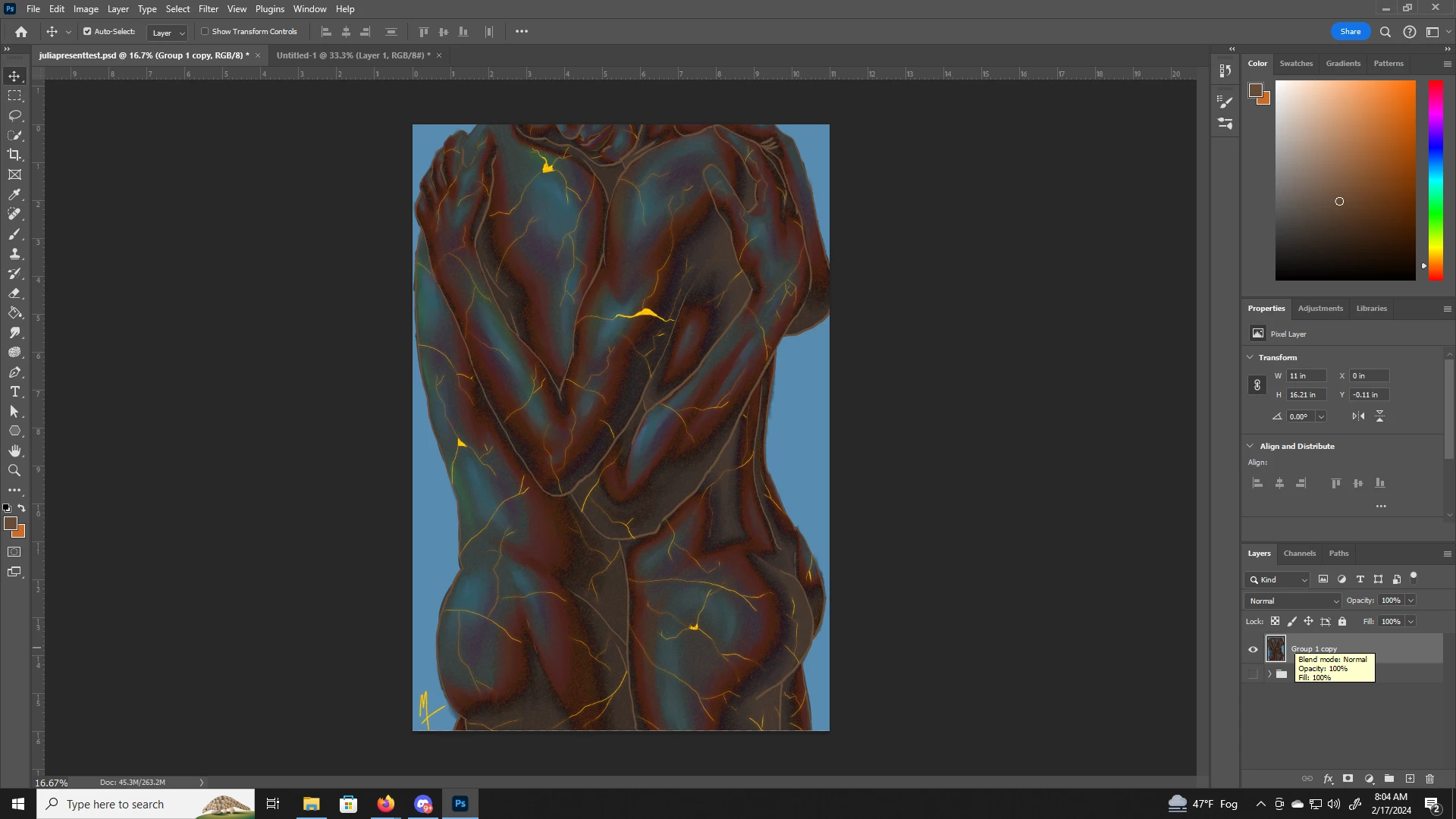The image size is (1456, 819).
Task: Select the Eyedropper tool
Action: click(x=14, y=195)
